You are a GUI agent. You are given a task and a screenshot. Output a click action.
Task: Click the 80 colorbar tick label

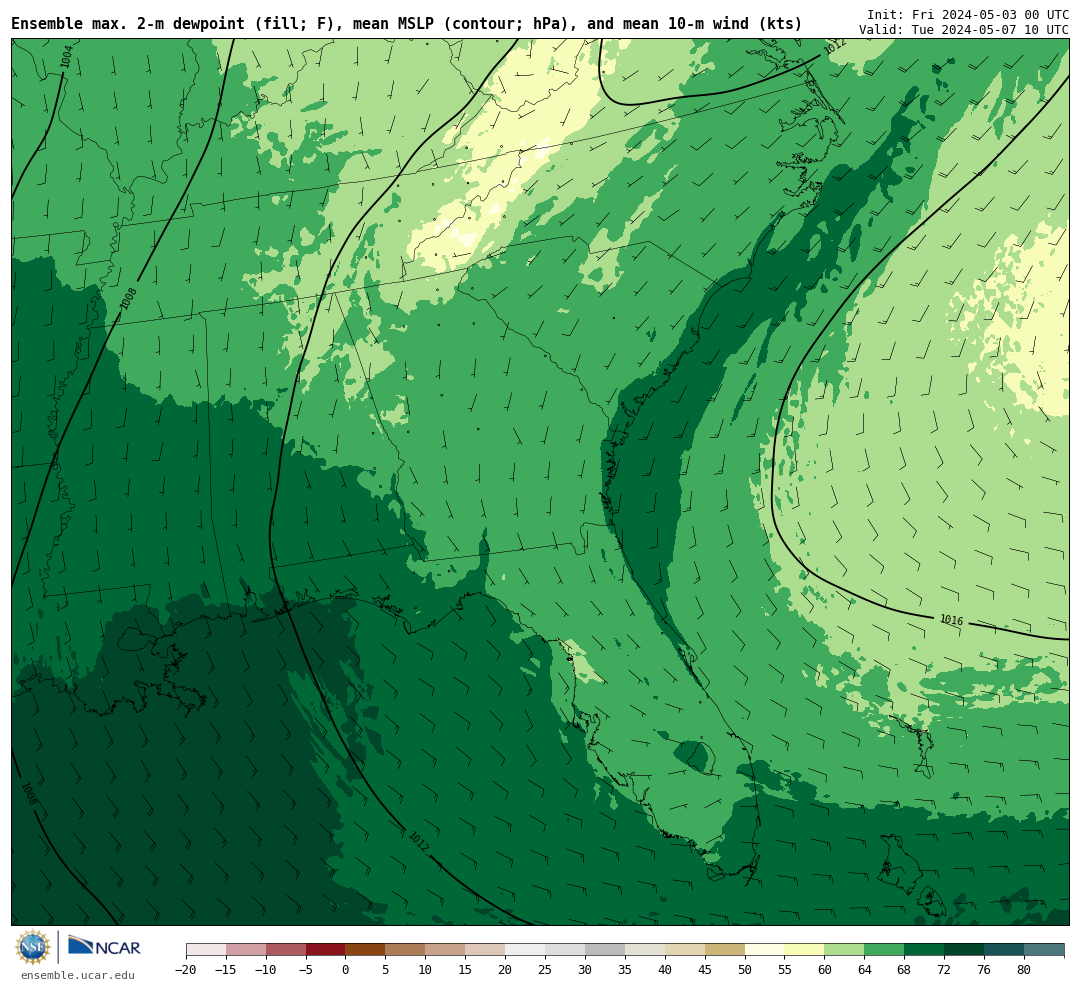point(1025,970)
